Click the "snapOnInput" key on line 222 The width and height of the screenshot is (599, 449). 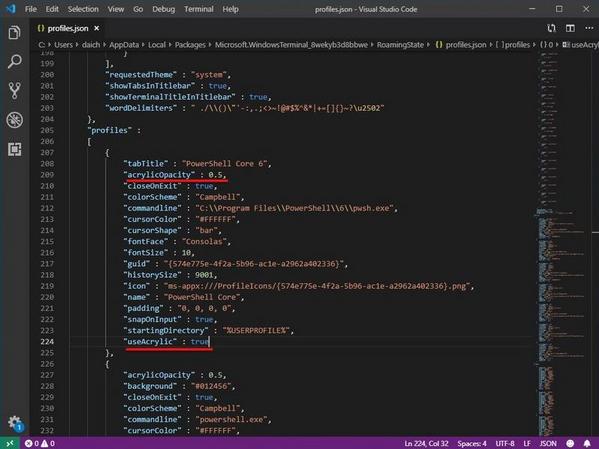tap(152, 319)
